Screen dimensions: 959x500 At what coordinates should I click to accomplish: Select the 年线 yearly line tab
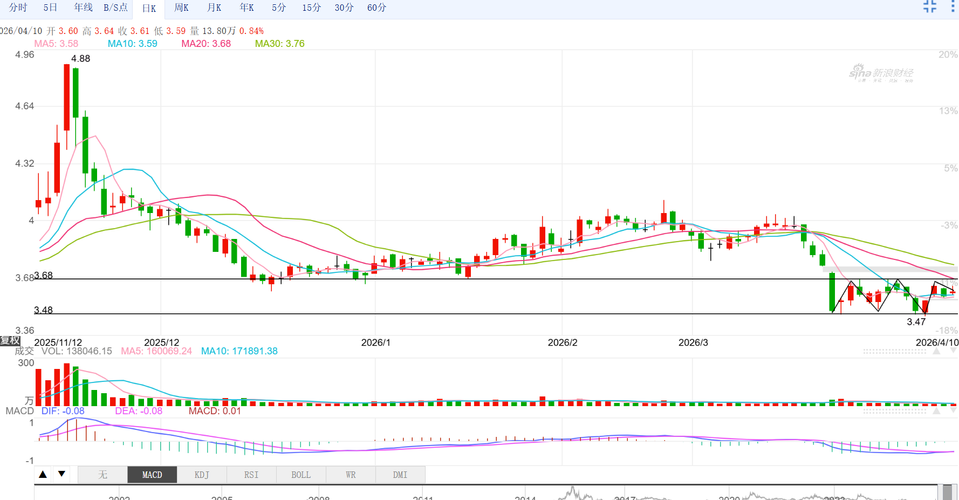tap(83, 7)
